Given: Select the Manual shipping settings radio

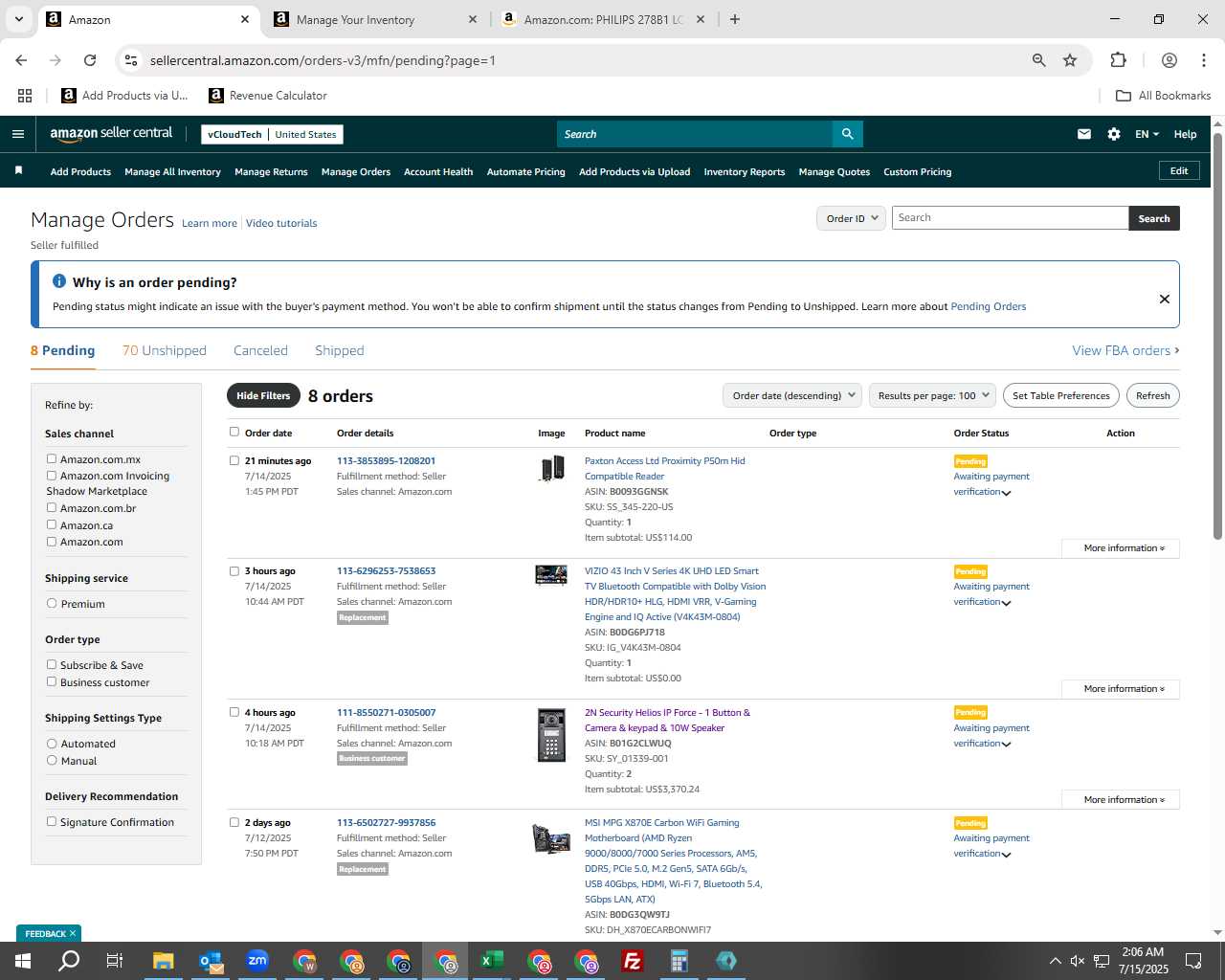Looking at the screenshot, I should pyautogui.click(x=52, y=761).
